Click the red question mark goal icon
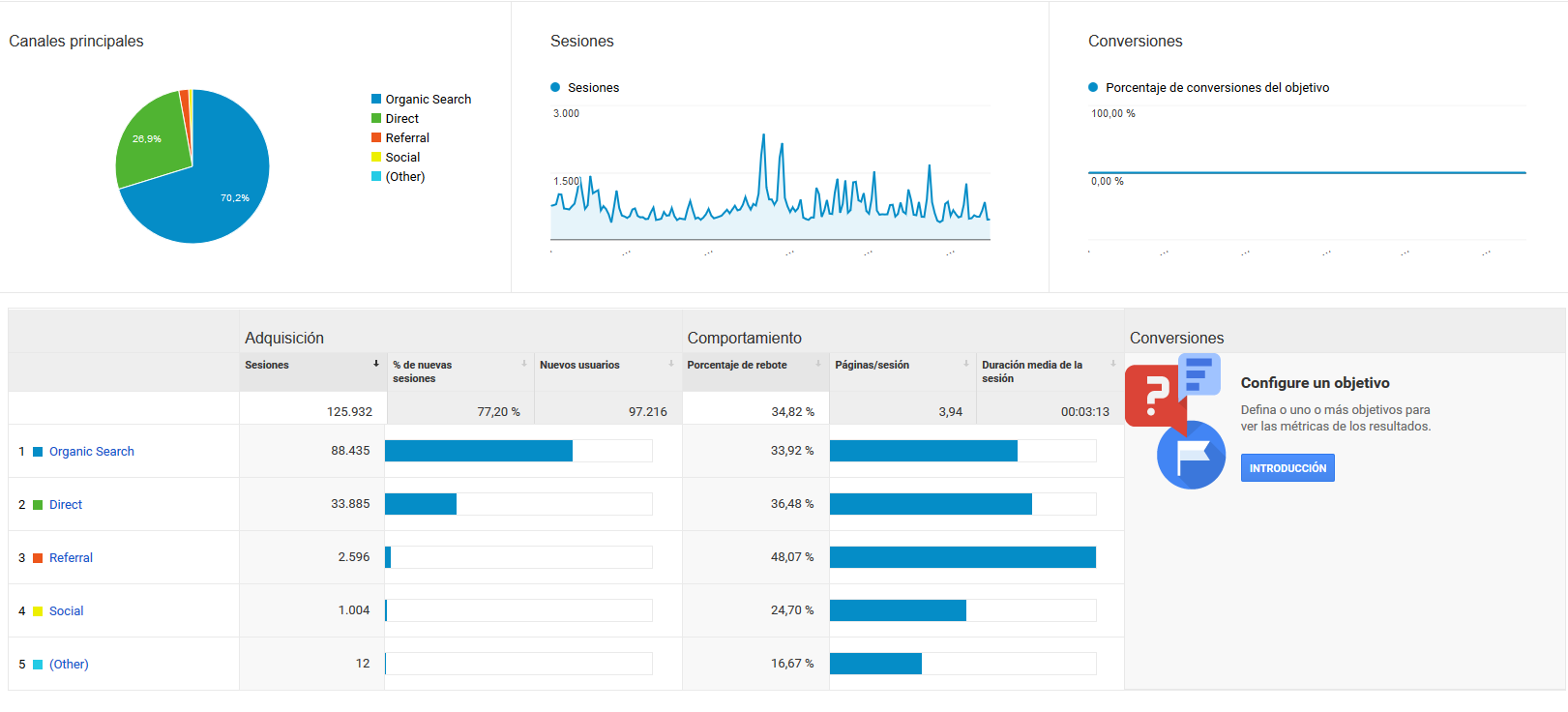The width and height of the screenshot is (1568, 712). 1156,396
